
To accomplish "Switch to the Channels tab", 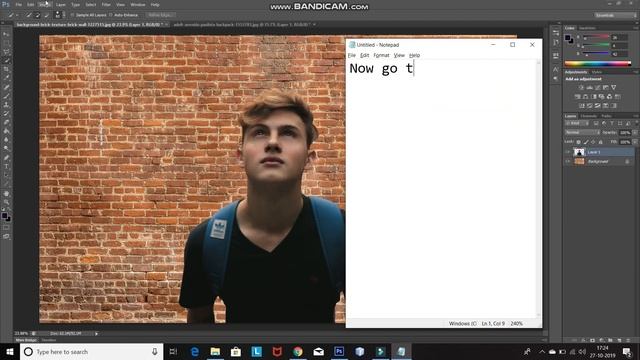I will [589, 116].
